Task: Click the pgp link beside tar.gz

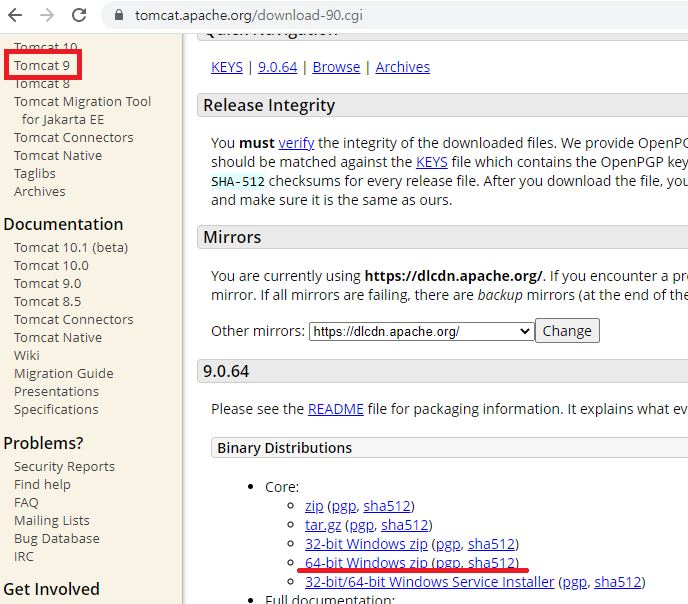Action: (362, 525)
